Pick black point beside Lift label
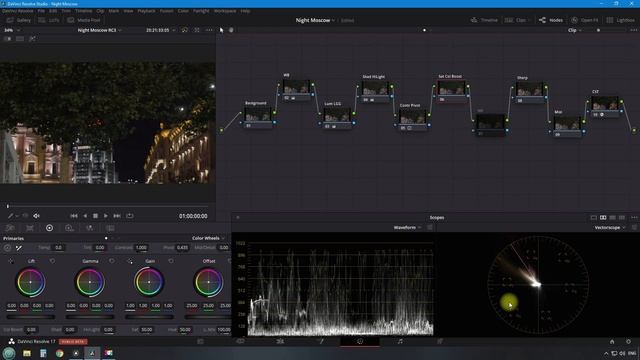Viewport: 640px width, 360px height. pyautogui.click(x=11, y=261)
